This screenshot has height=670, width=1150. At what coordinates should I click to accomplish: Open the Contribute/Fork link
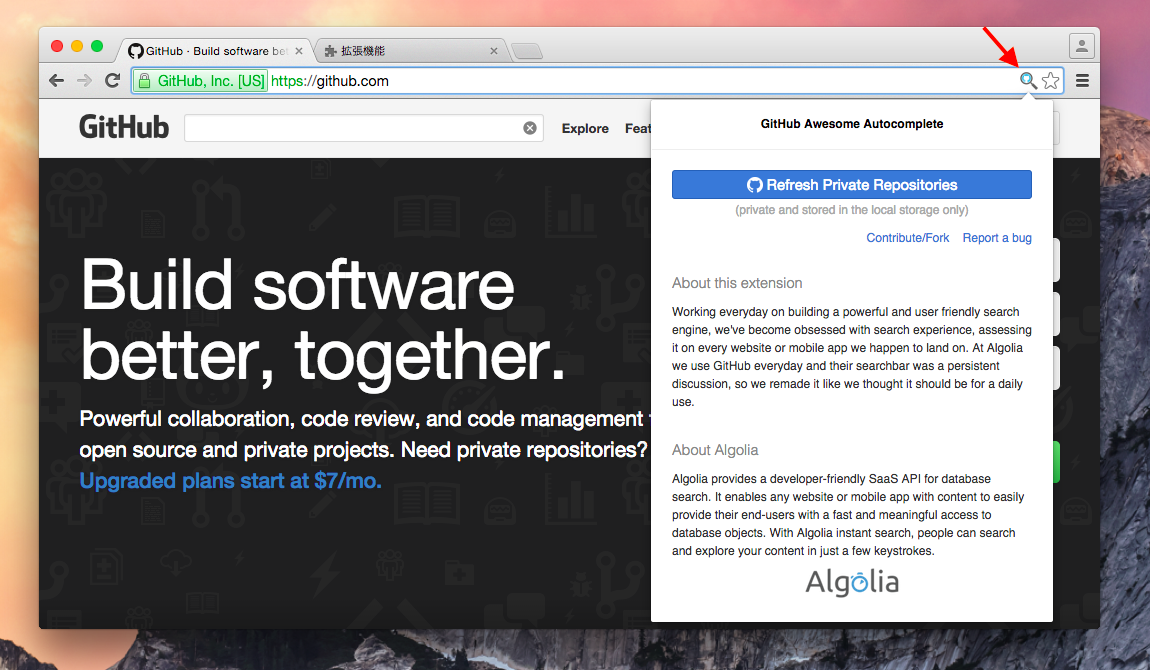pyautogui.click(x=907, y=238)
